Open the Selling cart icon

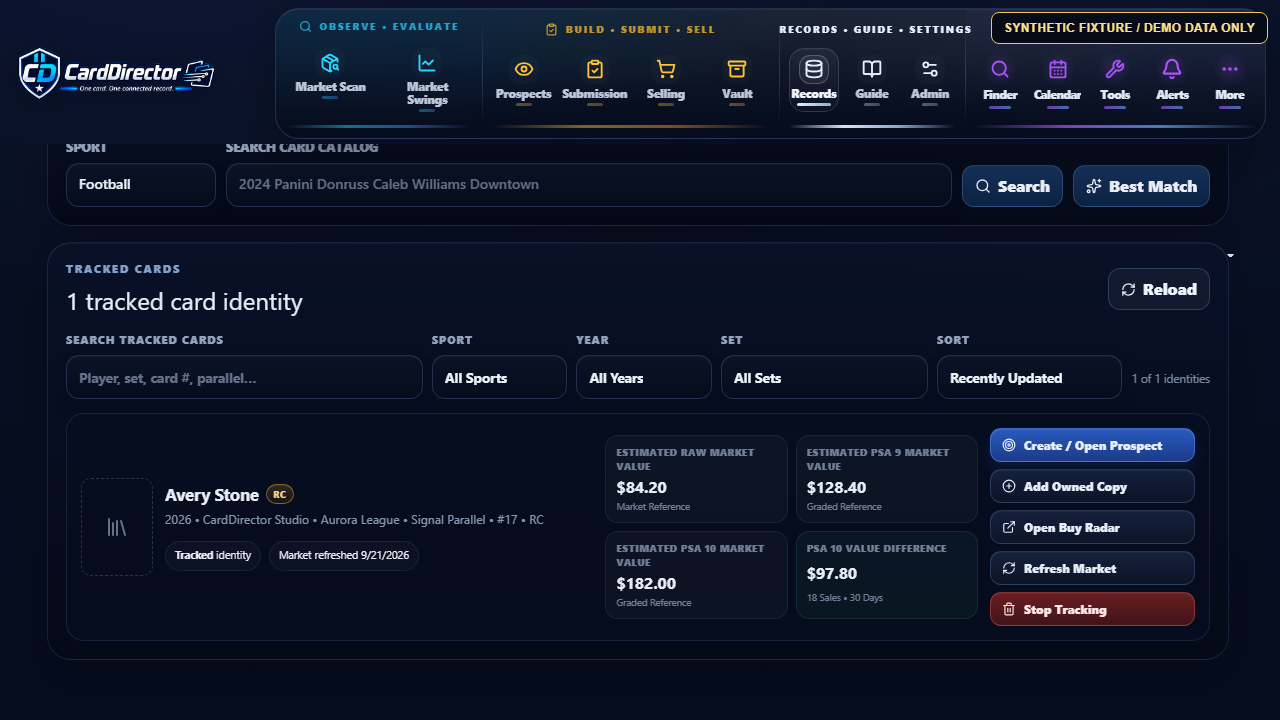[x=665, y=69]
